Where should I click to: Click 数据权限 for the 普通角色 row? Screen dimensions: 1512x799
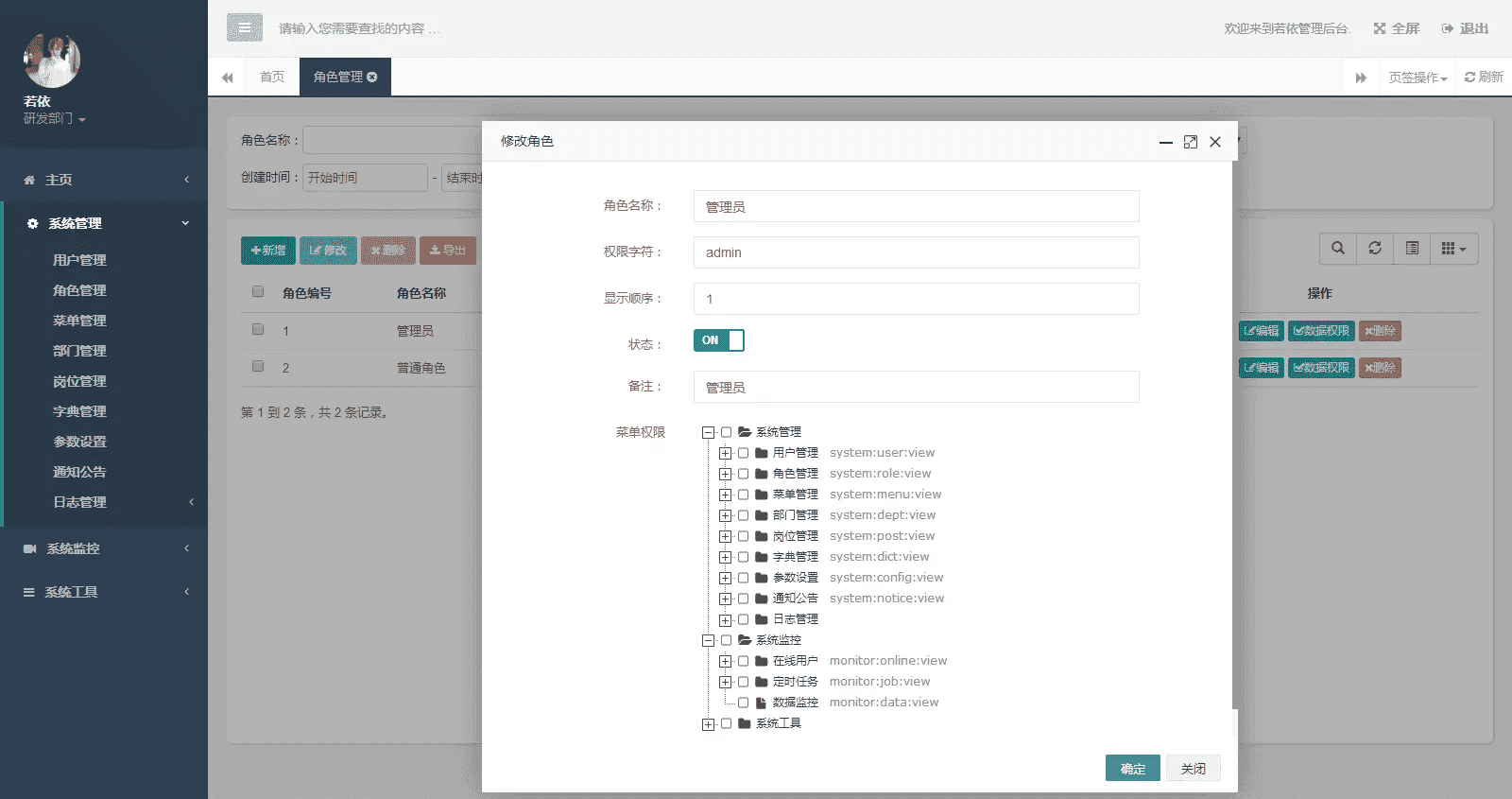tap(1321, 368)
